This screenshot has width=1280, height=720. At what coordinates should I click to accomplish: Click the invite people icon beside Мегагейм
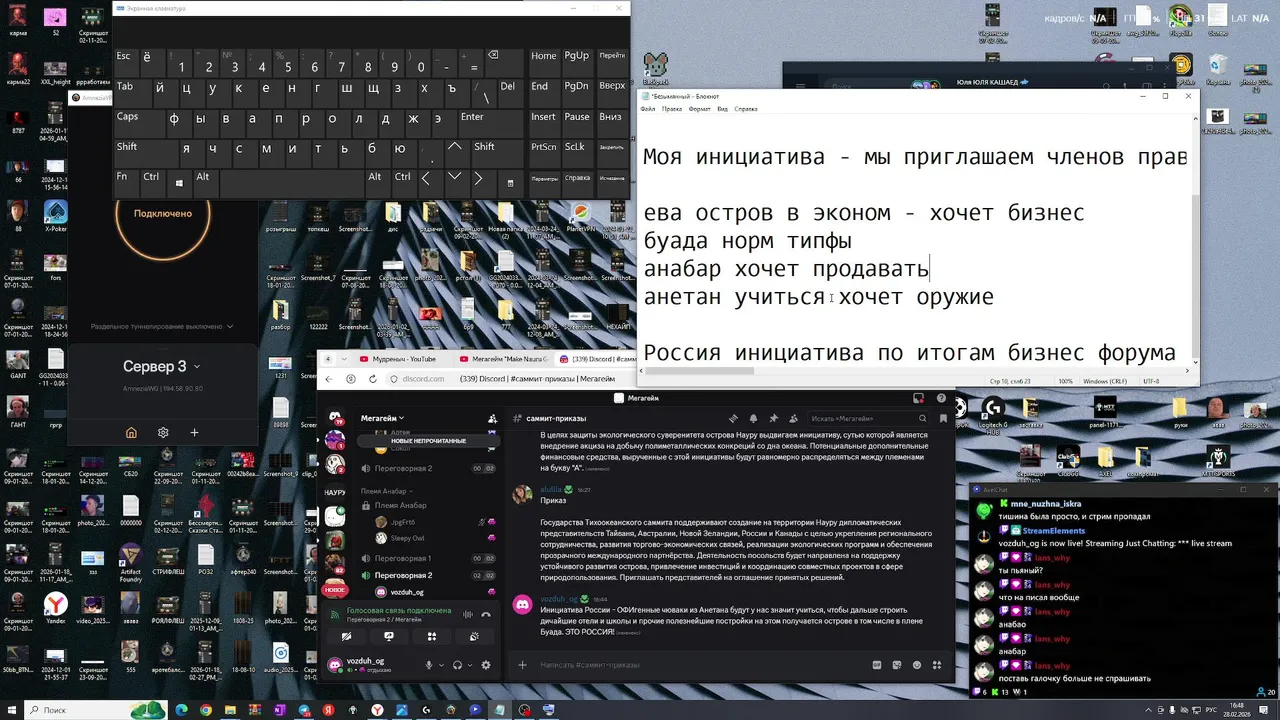pyautogui.click(x=492, y=418)
